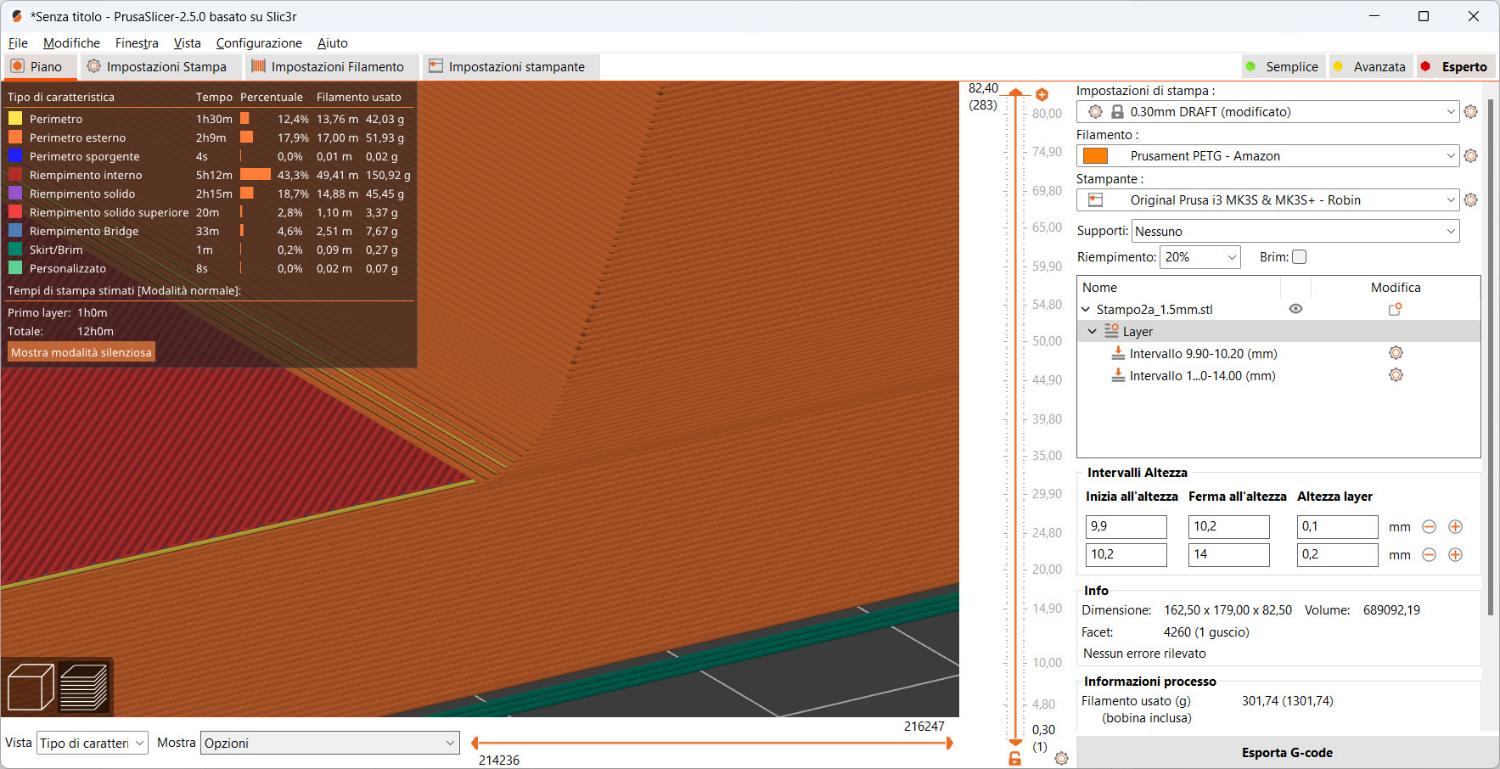
Task: Toggle Riempimento solido feature visibility
Action: 15,193
